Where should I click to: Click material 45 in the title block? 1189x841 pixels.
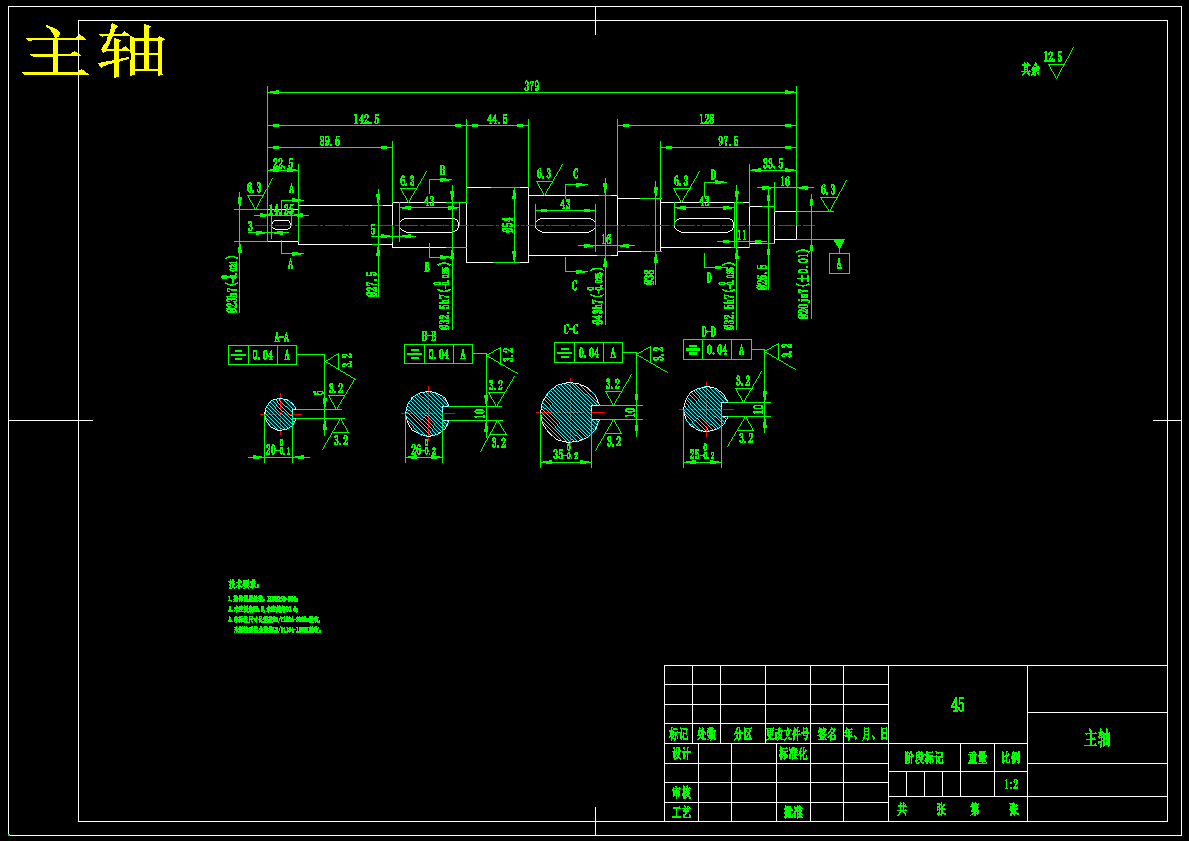[958, 704]
